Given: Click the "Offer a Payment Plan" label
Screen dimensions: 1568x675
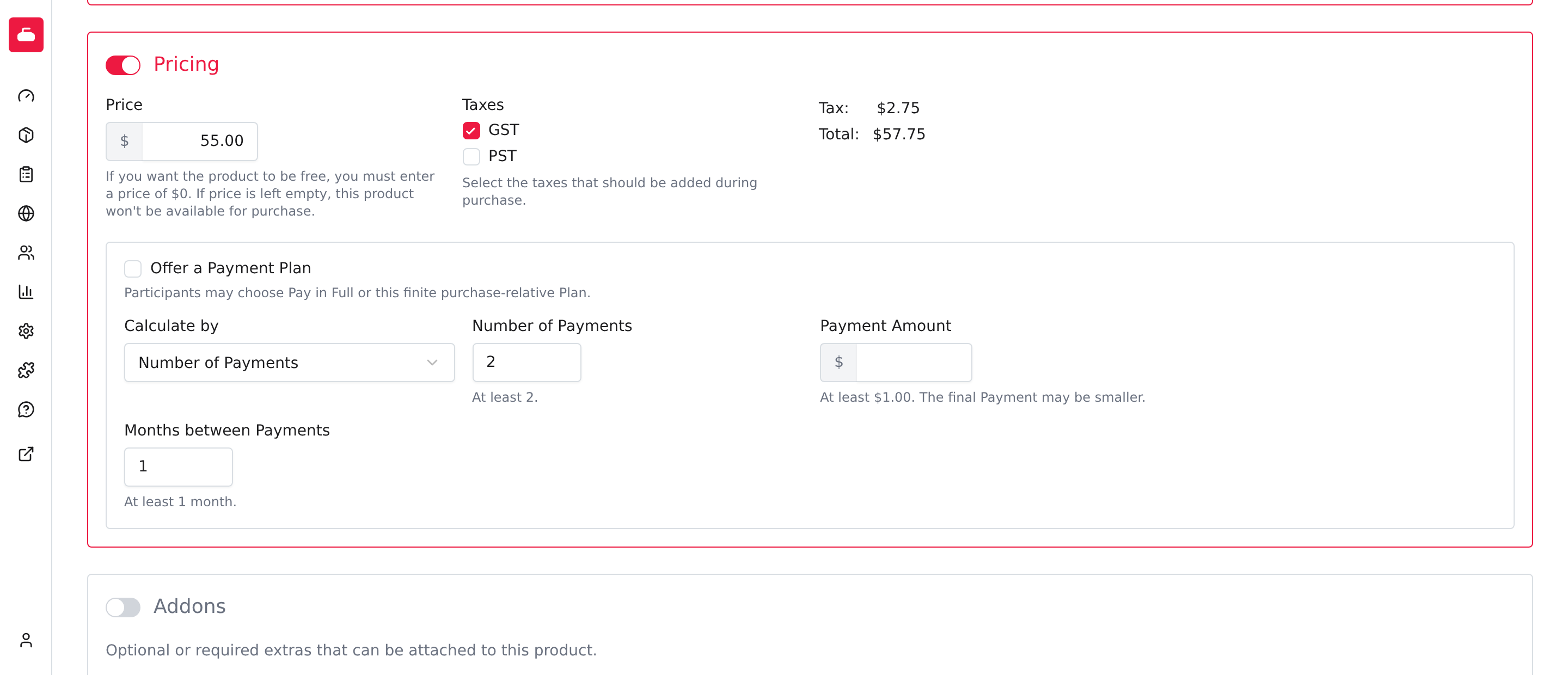Looking at the screenshot, I should click(231, 268).
